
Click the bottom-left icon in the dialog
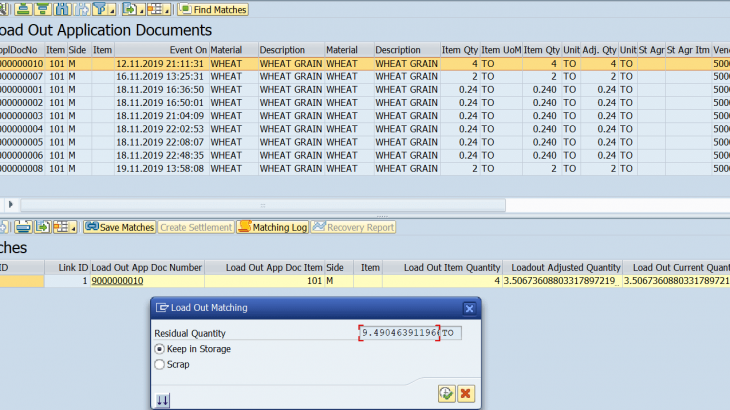pos(162,400)
